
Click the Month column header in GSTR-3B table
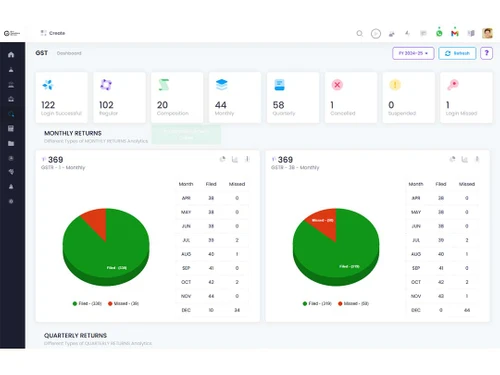416,184
